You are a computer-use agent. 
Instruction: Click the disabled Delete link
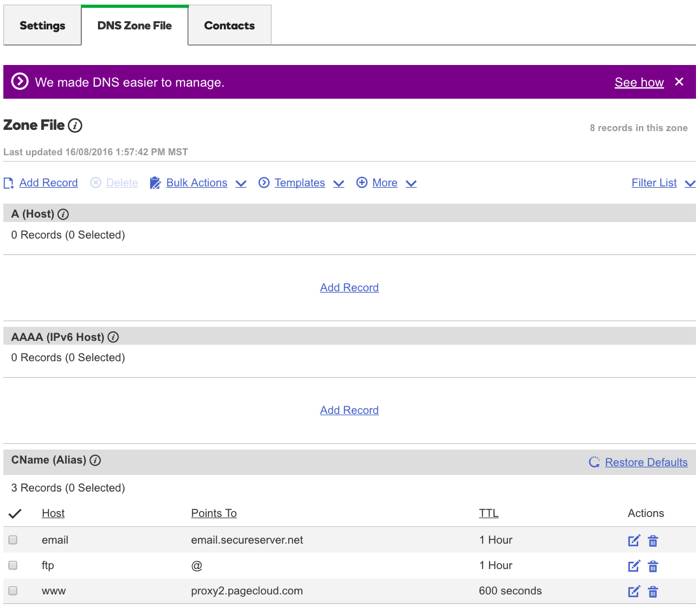(122, 183)
